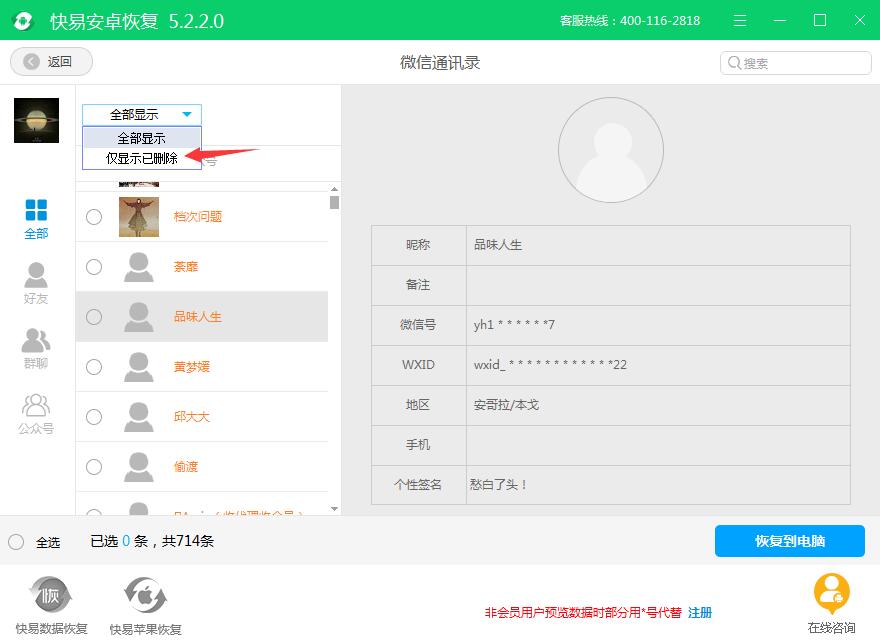Click hotline text 400-116-2818
880x640 pixels.
(660, 21)
